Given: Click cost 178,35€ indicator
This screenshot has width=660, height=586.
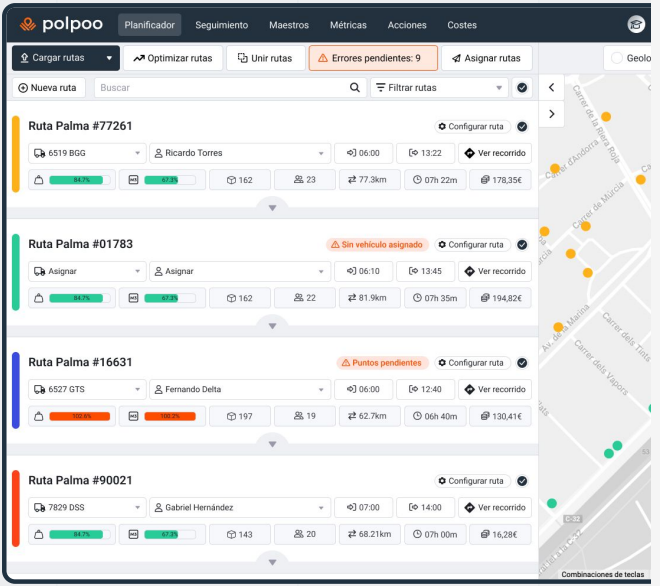Looking at the screenshot, I should (x=500, y=180).
